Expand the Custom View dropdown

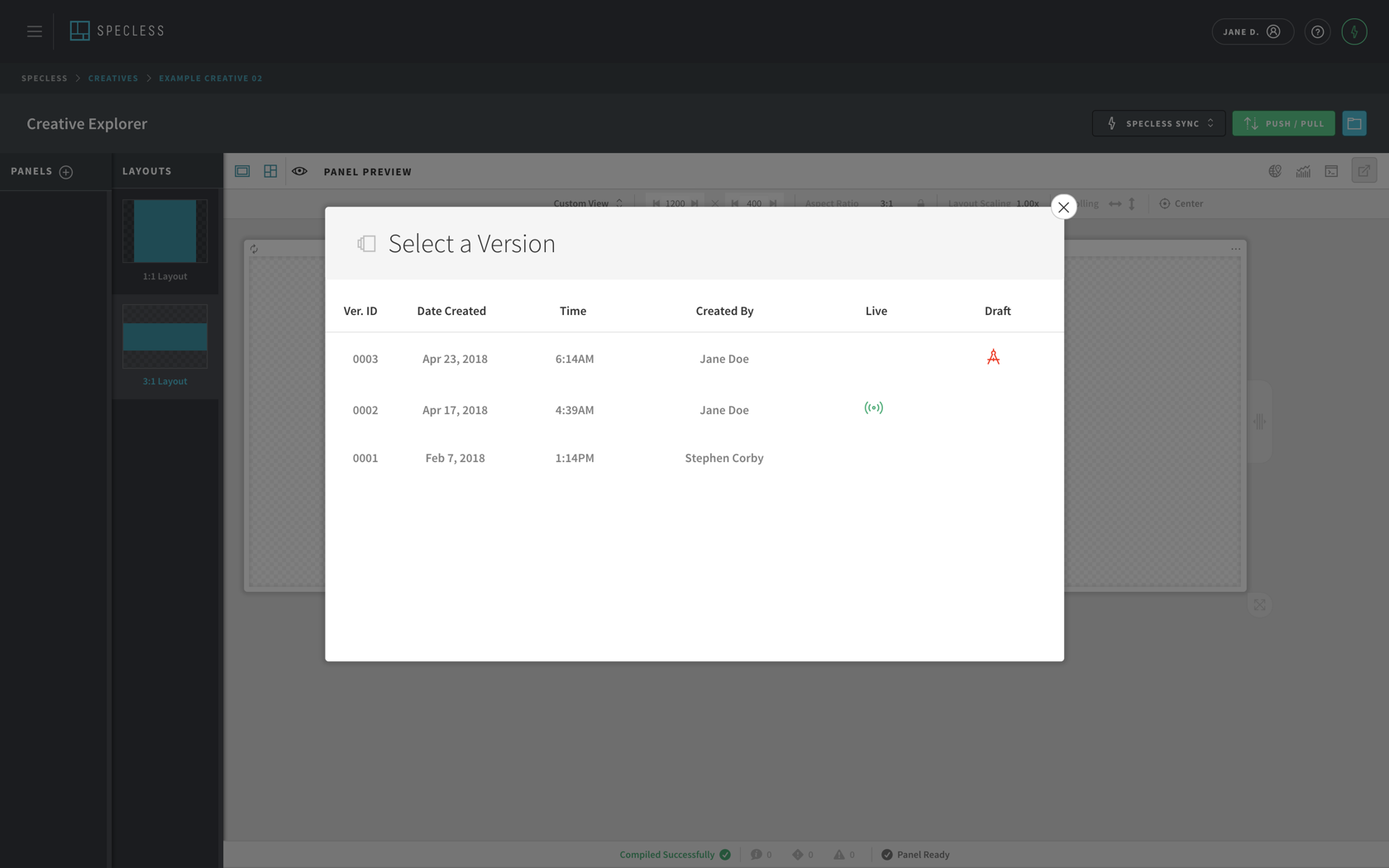[588, 203]
